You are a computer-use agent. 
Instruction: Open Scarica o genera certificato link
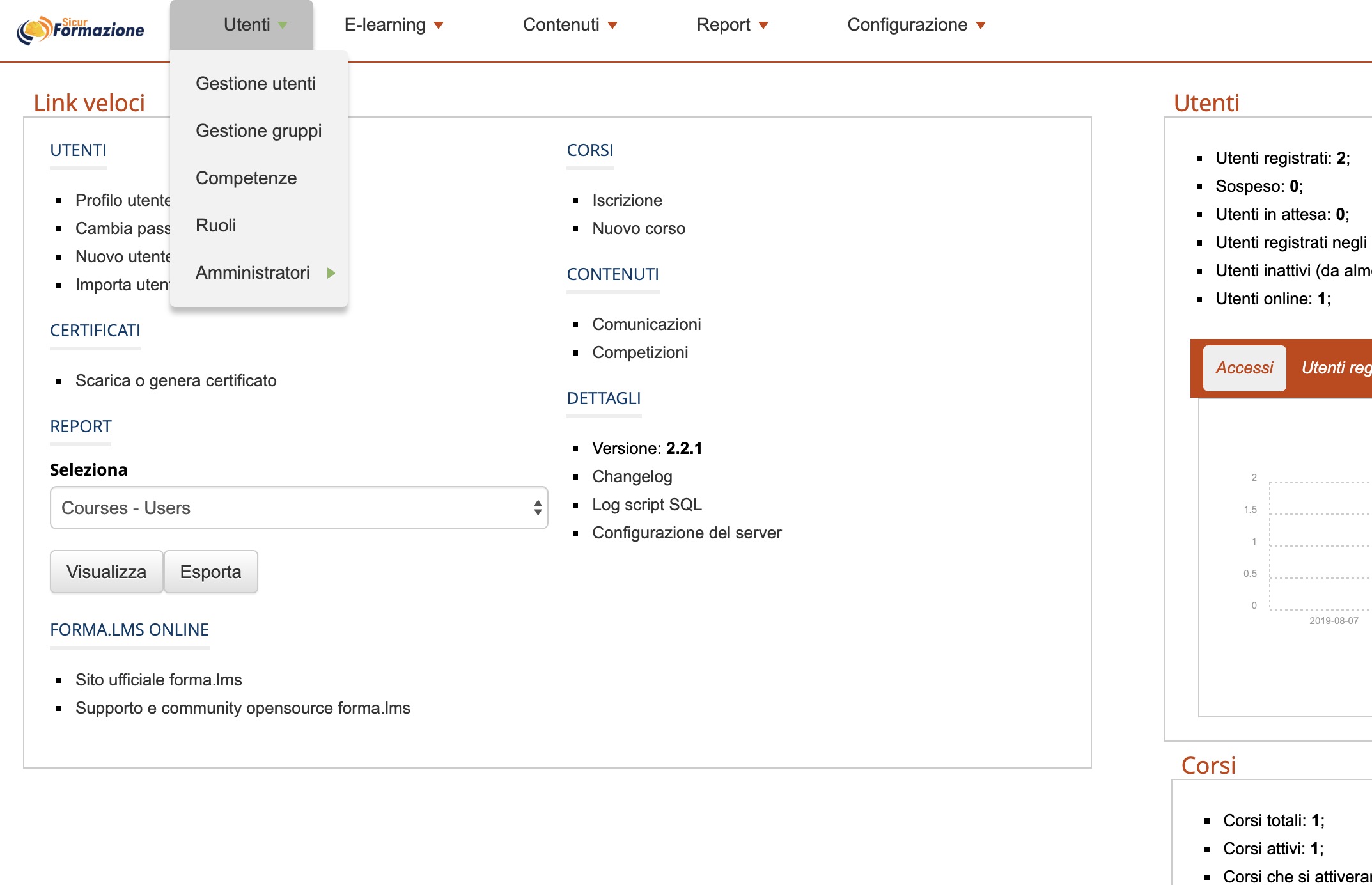tap(176, 381)
